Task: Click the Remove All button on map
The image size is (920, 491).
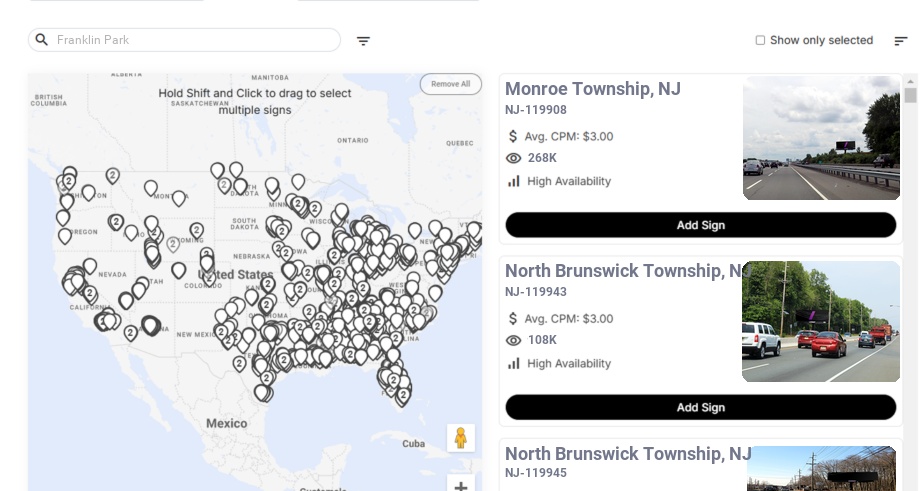Action: 450,84
